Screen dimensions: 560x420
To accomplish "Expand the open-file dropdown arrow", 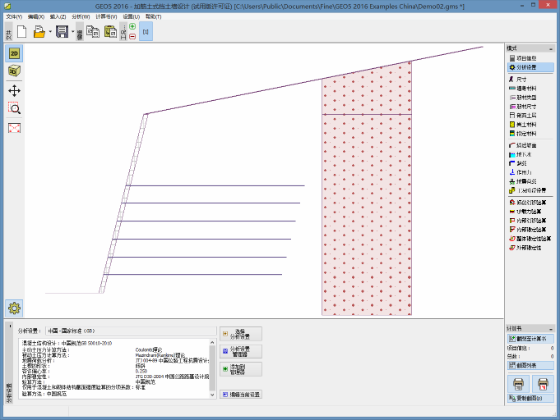I will coord(50,32).
